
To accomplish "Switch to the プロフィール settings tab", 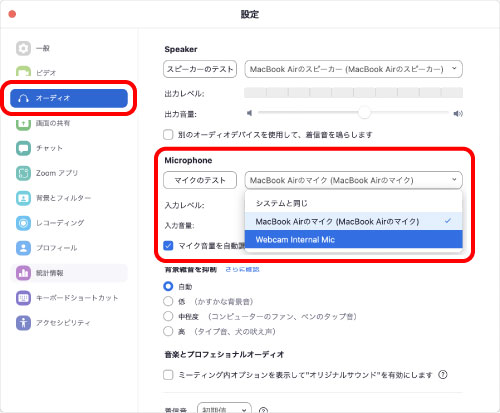I will tap(69, 248).
